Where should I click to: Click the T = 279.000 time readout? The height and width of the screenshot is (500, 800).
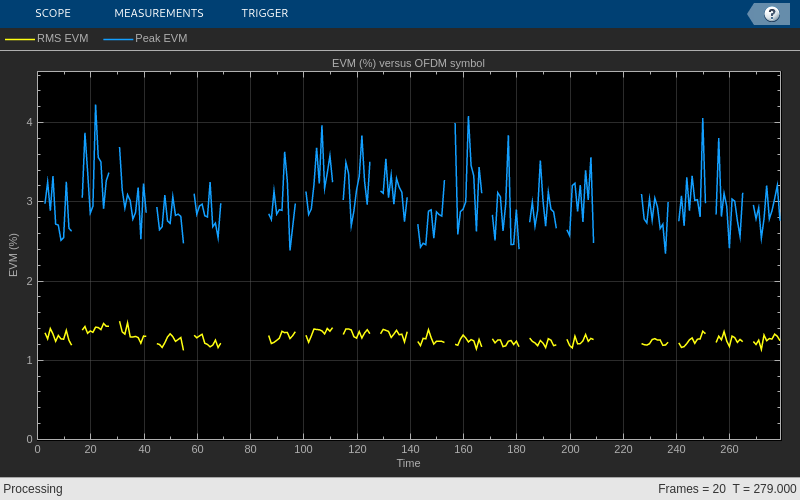764,489
